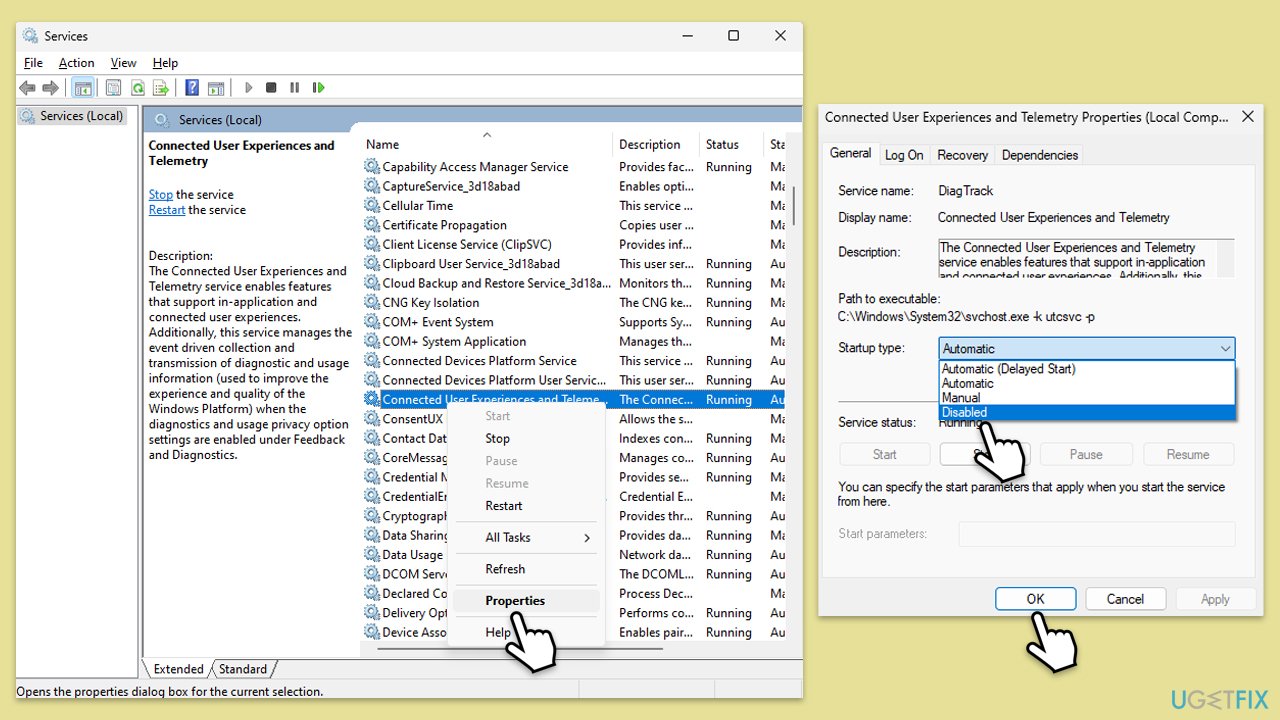This screenshot has width=1280, height=720.
Task: Click the Start Service play icon
Action: point(248,88)
